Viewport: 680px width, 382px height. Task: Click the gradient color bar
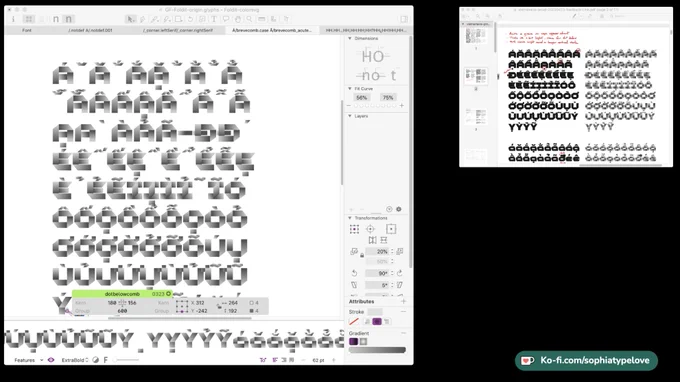coord(377,350)
